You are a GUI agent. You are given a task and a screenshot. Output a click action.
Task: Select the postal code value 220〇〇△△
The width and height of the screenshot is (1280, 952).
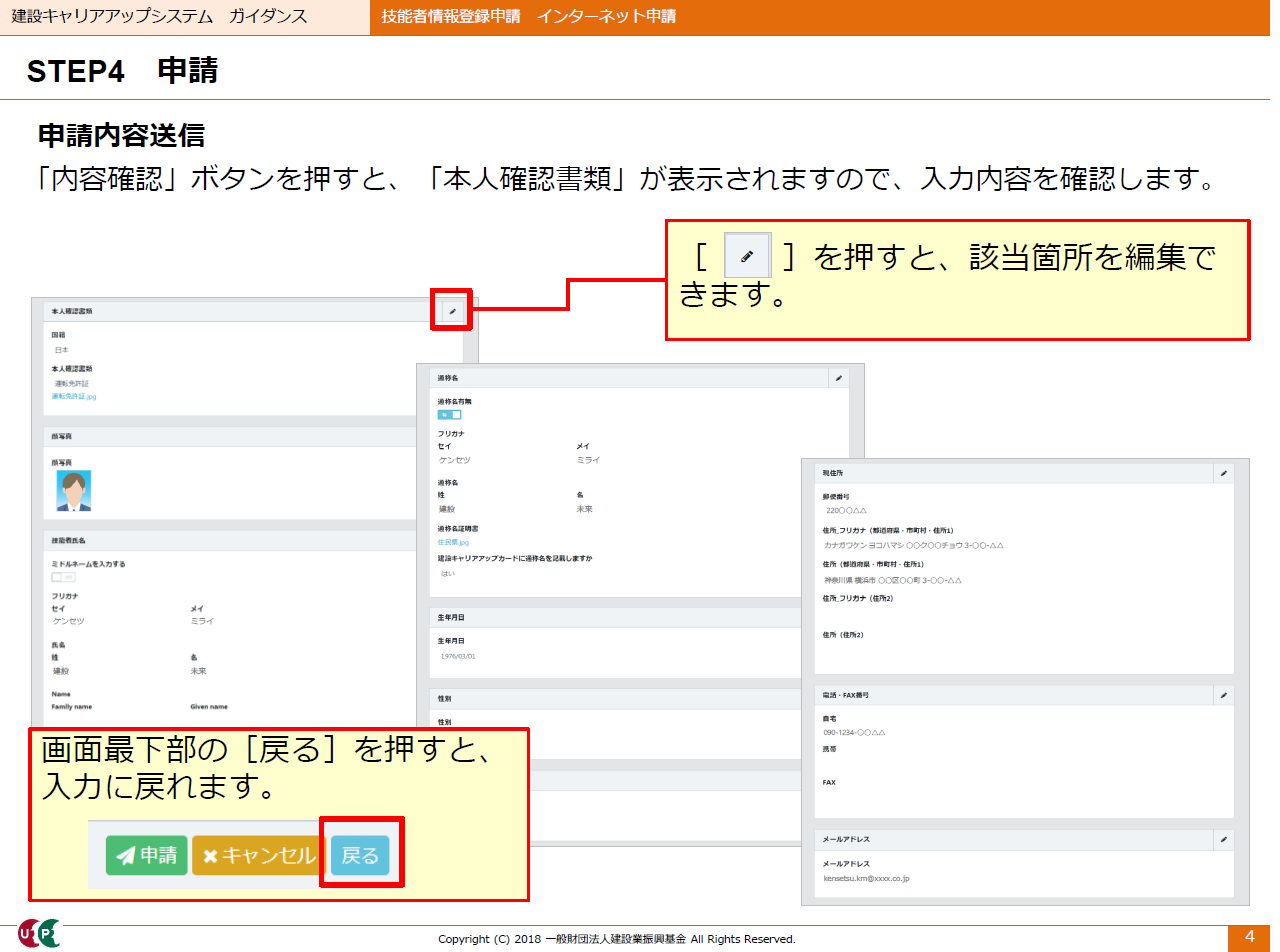pyautogui.click(x=845, y=510)
